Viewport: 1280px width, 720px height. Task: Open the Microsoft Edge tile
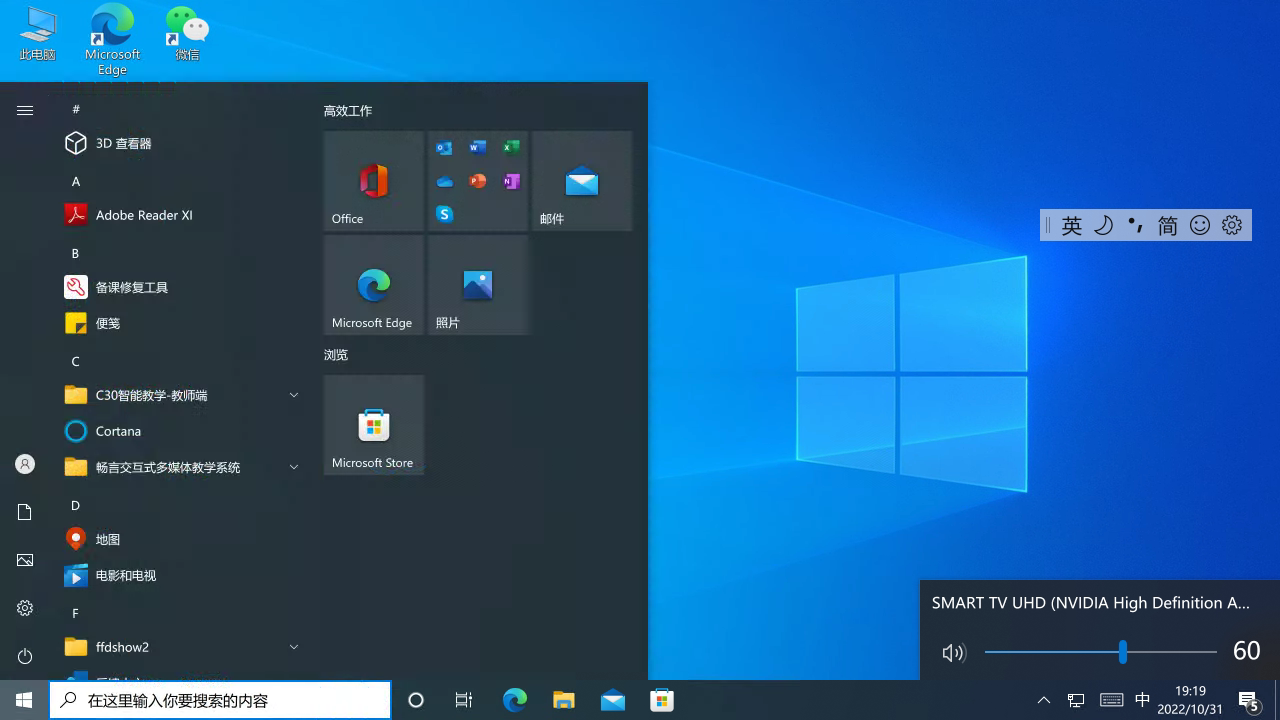coord(374,285)
